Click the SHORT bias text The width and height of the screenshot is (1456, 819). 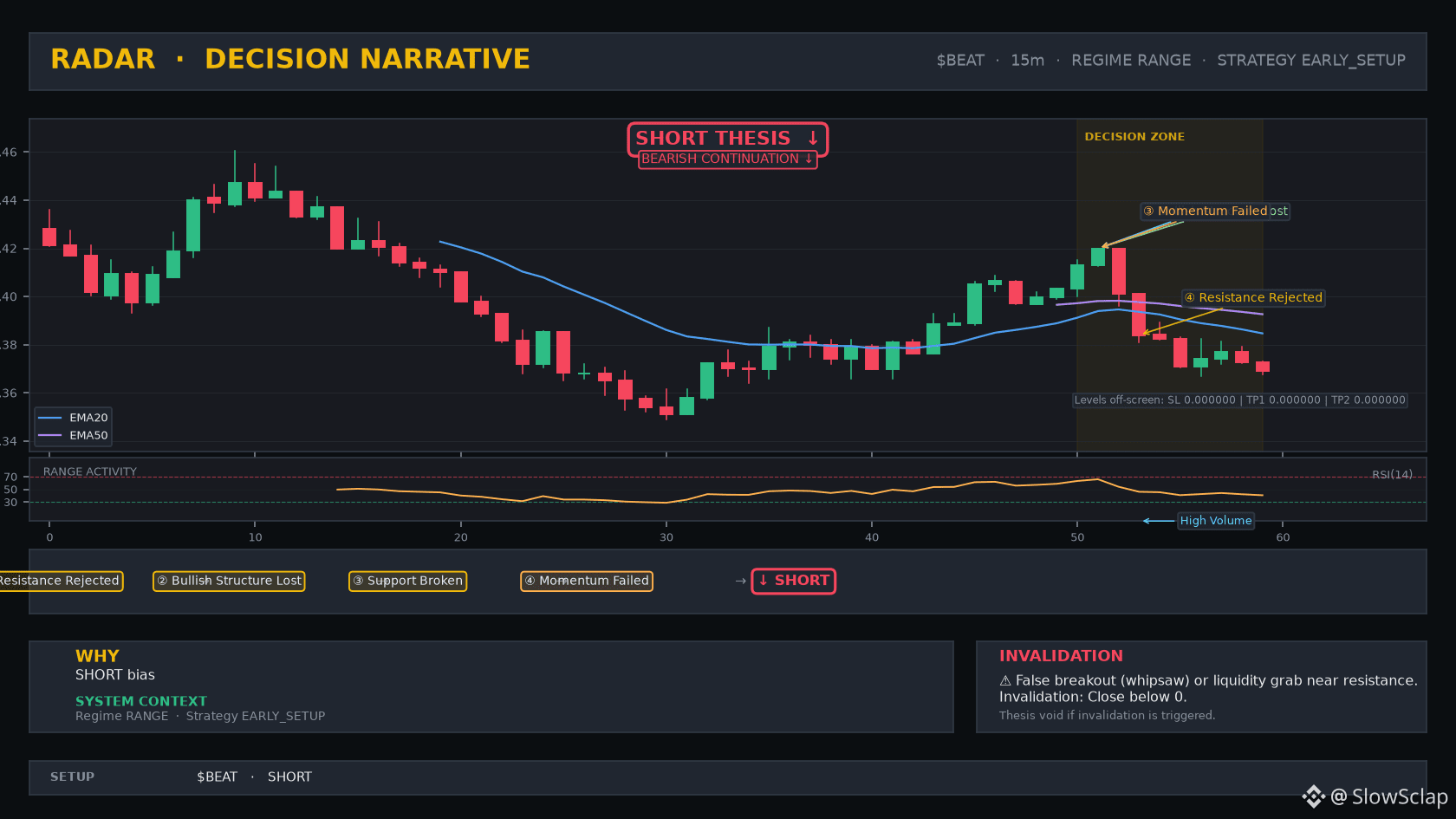[x=115, y=675]
